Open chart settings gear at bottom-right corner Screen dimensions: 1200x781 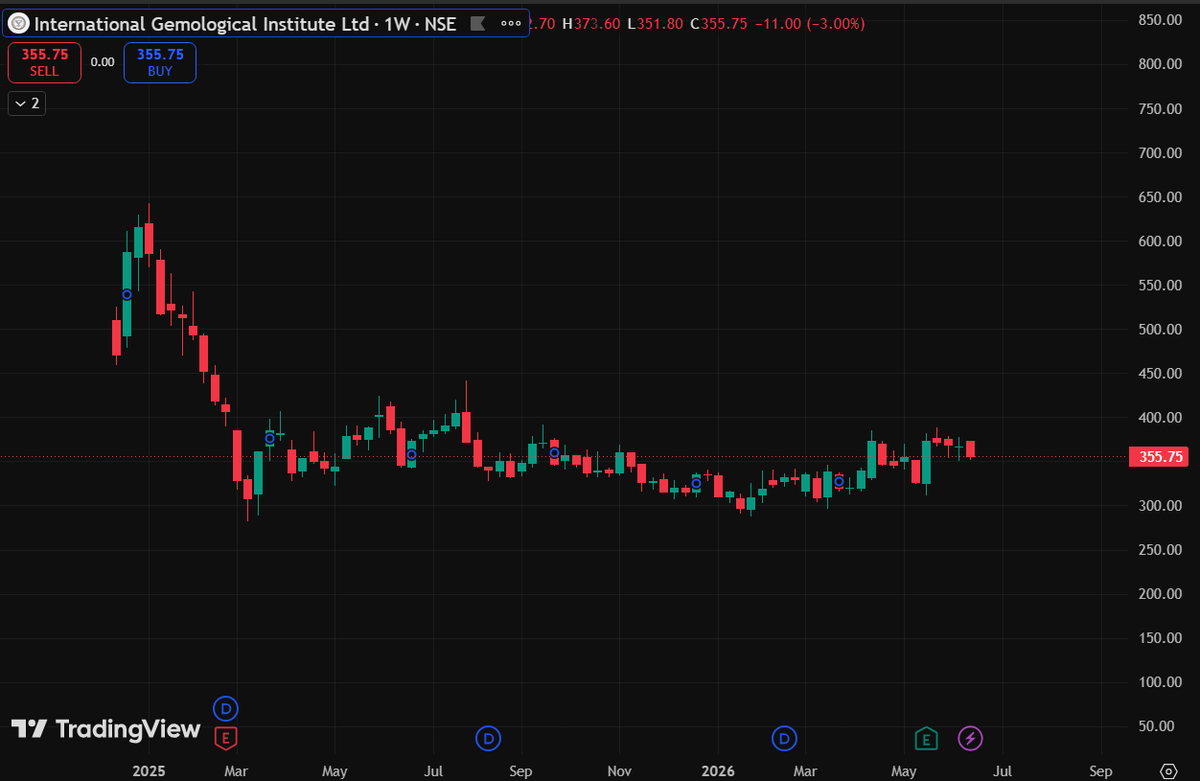pyautogui.click(x=1167, y=770)
